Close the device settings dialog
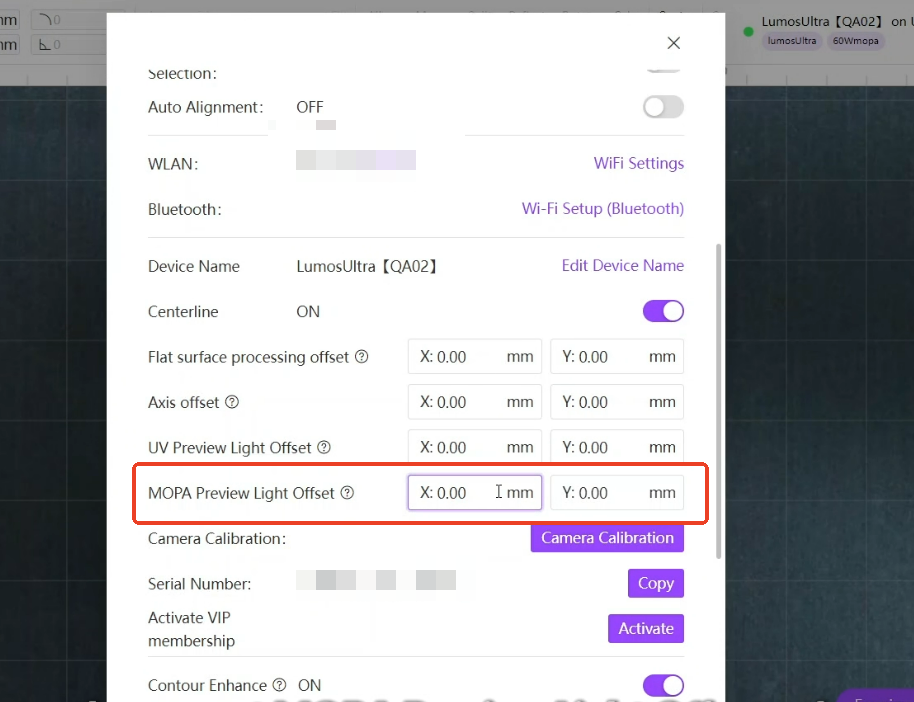The image size is (914, 702). click(673, 43)
